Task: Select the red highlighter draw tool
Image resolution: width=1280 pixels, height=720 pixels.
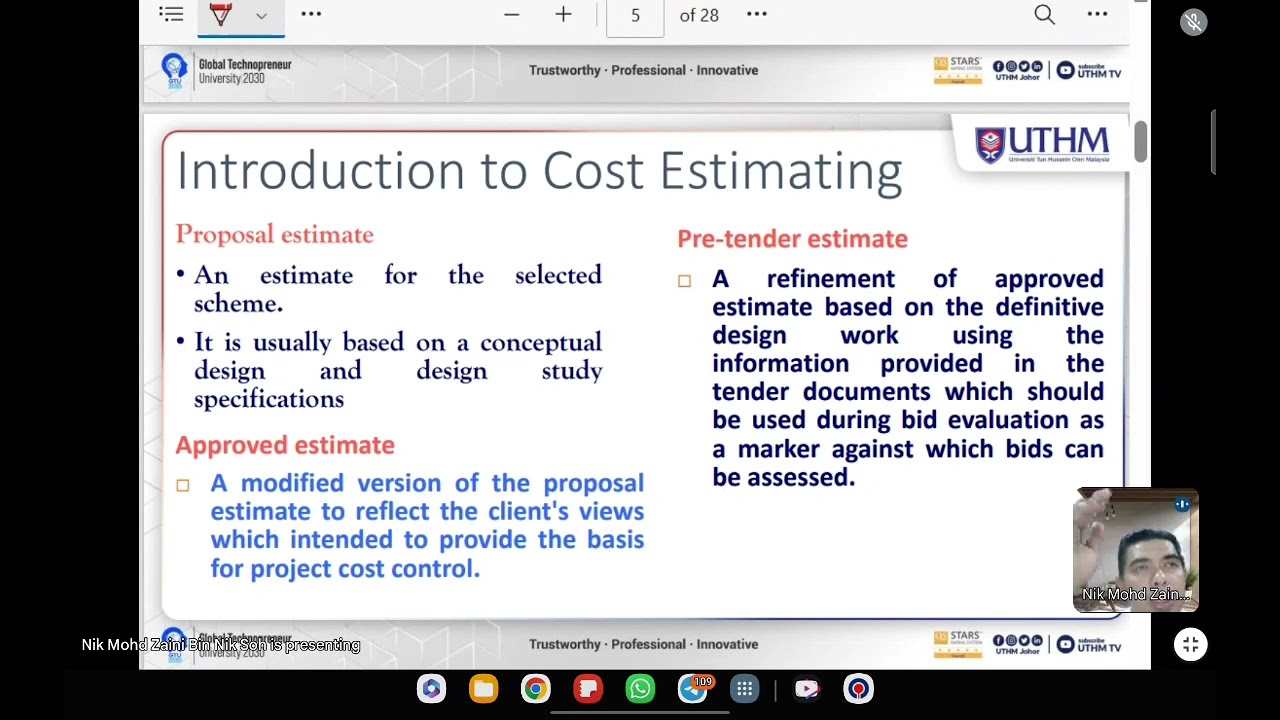Action: tap(221, 15)
